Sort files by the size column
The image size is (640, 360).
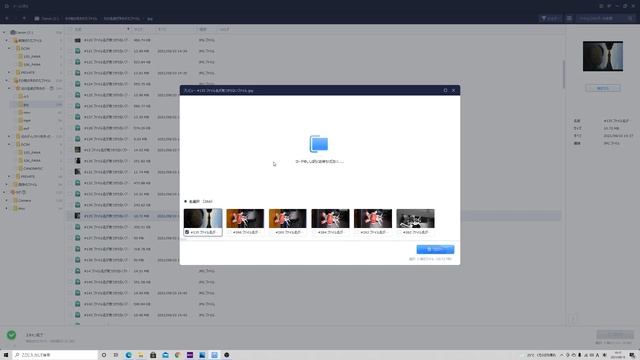[x=138, y=29]
